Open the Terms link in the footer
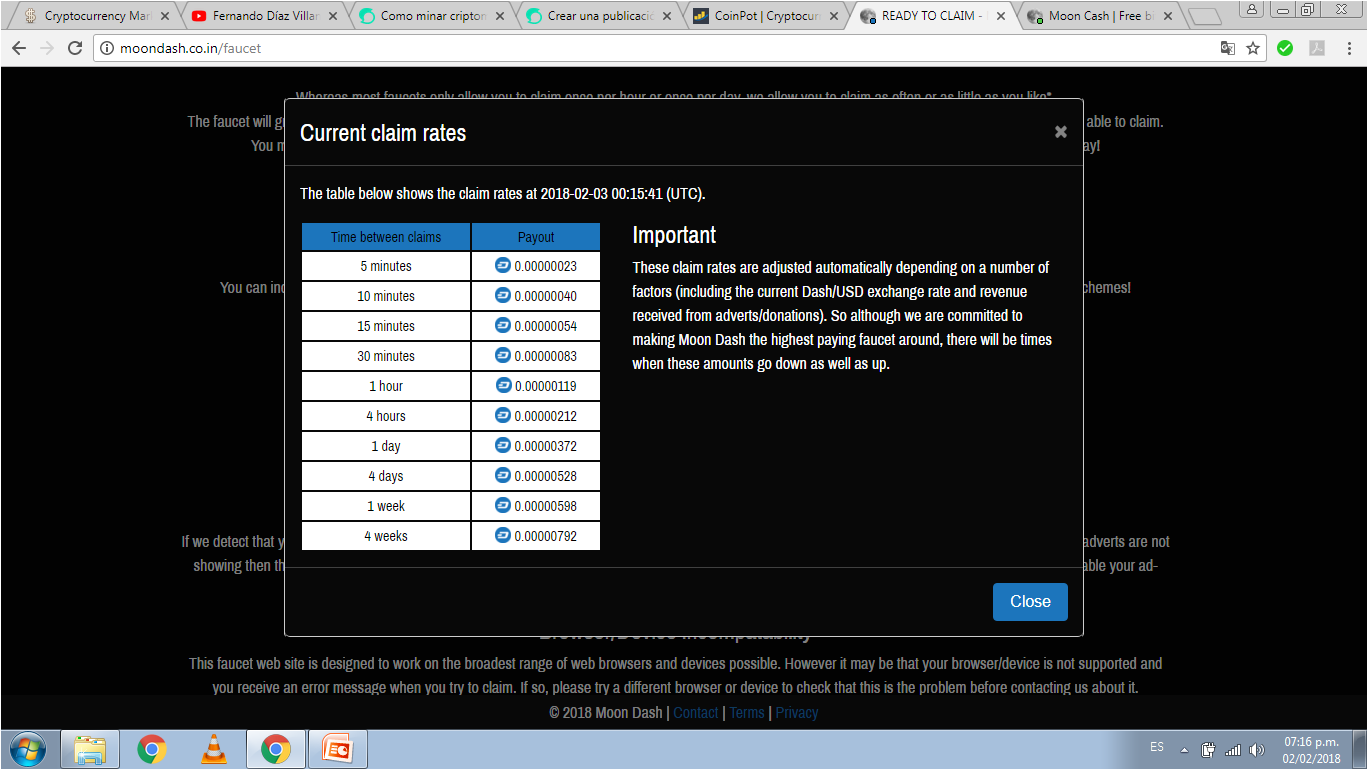The width and height of the screenshot is (1368, 770). (x=747, y=713)
